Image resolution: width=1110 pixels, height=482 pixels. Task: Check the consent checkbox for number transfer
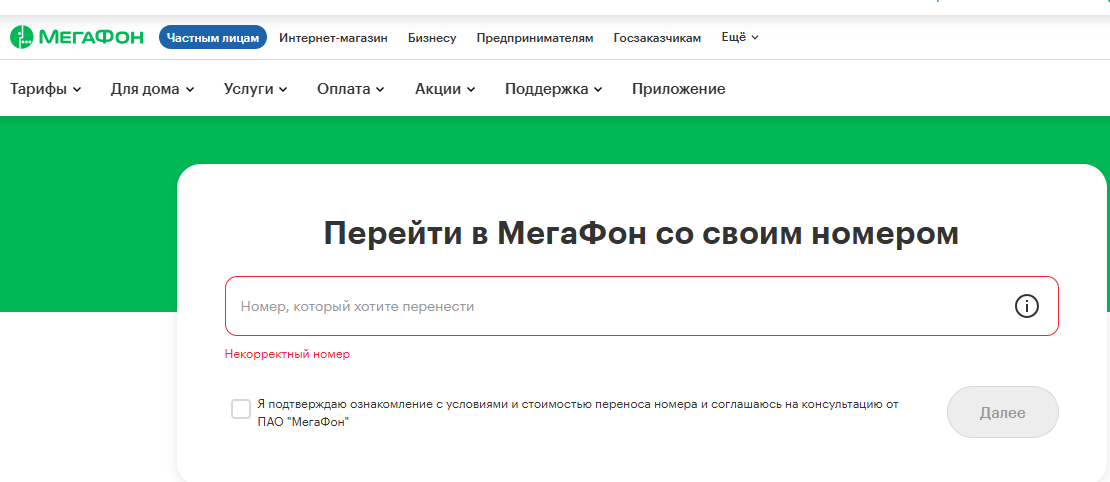pyautogui.click(x=241, y=409)
